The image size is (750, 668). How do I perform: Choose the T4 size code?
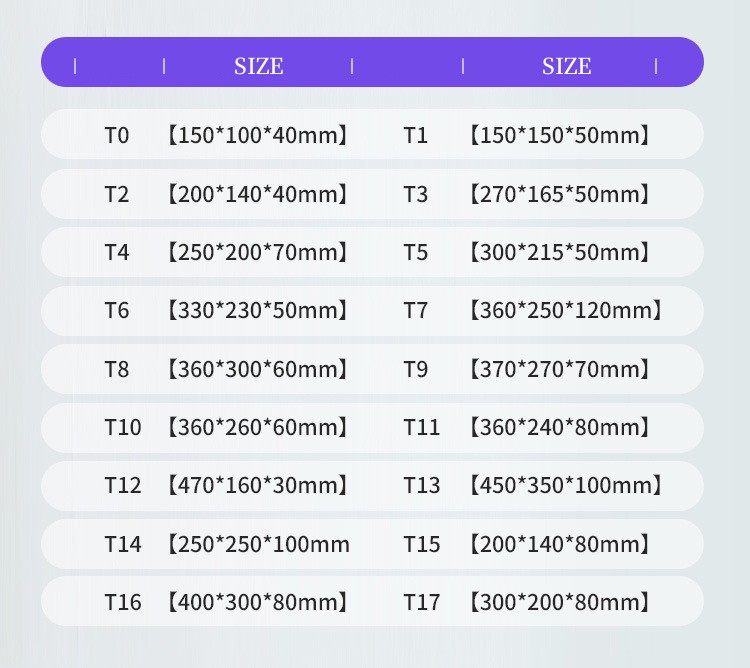[117, 252]
